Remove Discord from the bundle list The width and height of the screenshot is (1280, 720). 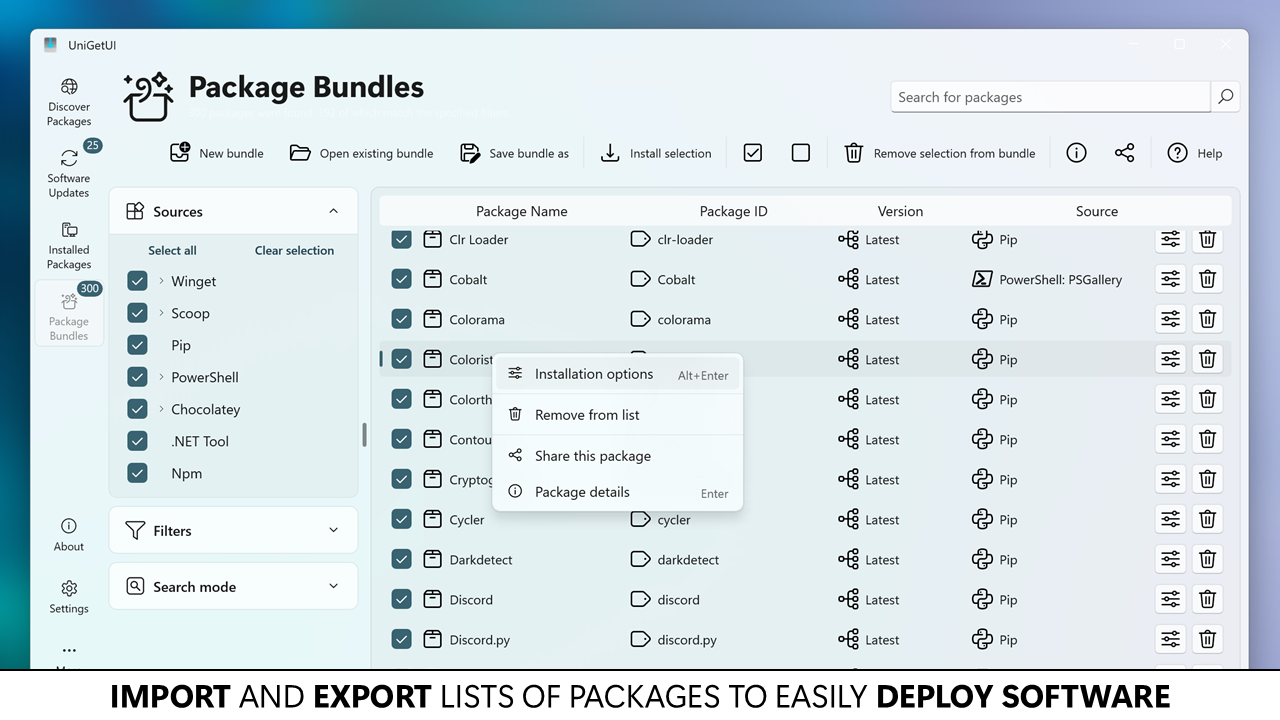click(x=1207, y=599)
